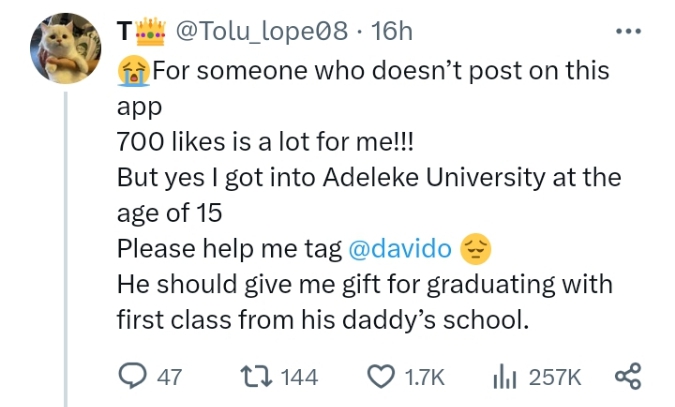Click the vertical thread line below avatar
Screen dimensions: 675x407
tap(66, 250)
